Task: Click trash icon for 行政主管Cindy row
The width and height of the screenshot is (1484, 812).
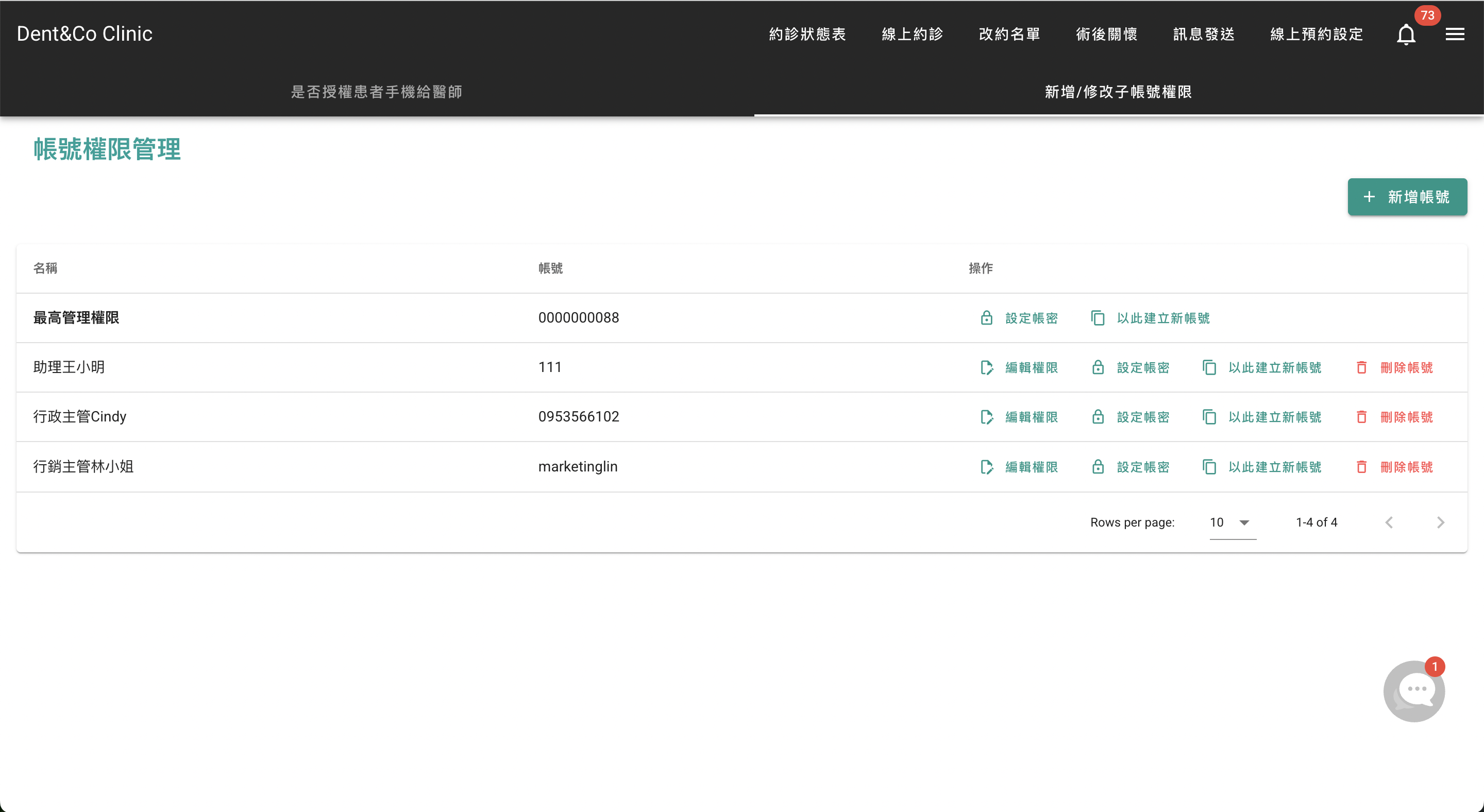Action: pyautogui.click(x=1361, y=417)
